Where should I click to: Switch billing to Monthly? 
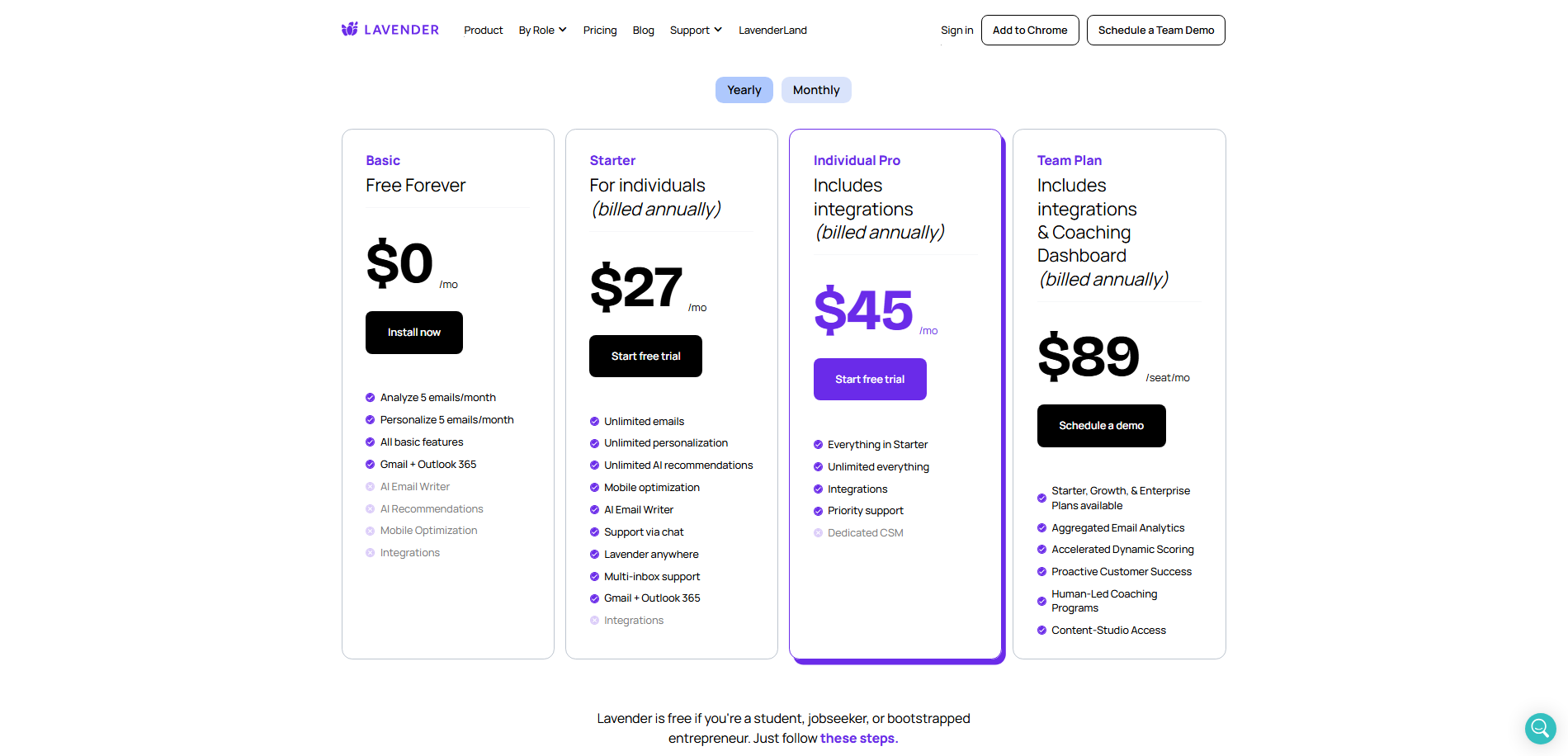(816, 90)
